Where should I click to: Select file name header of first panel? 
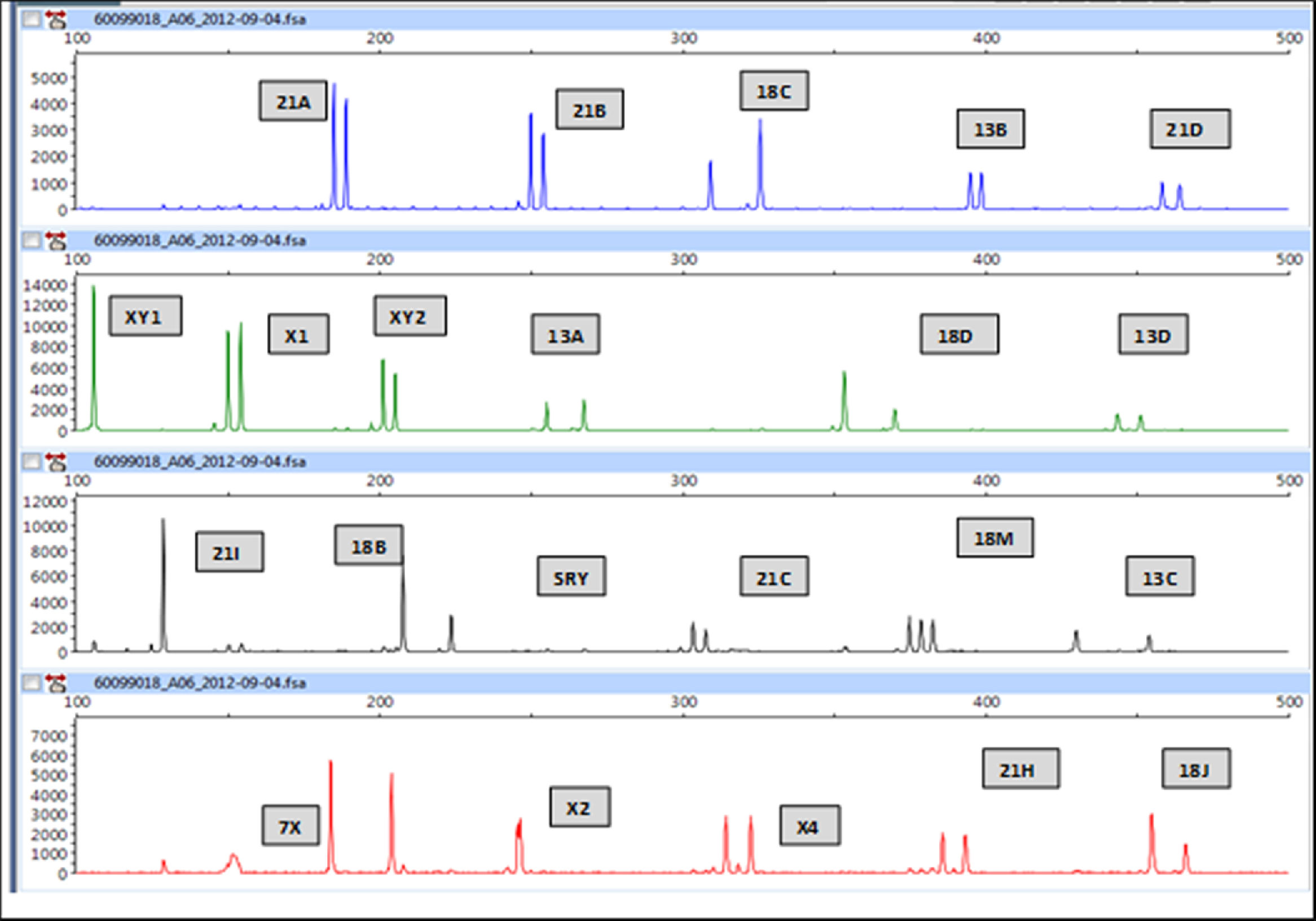coord(200,20)
